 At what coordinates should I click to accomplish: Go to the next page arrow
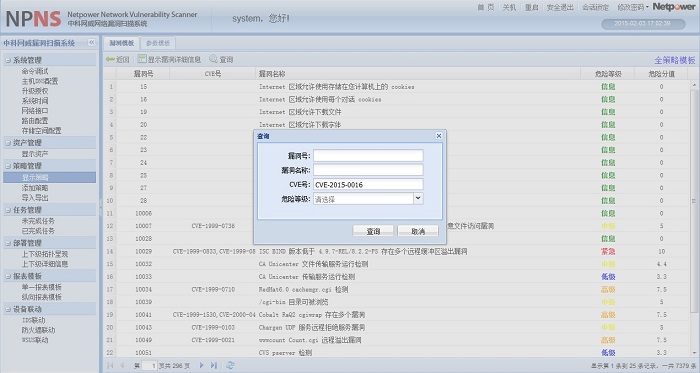click(x=201, y=365)
